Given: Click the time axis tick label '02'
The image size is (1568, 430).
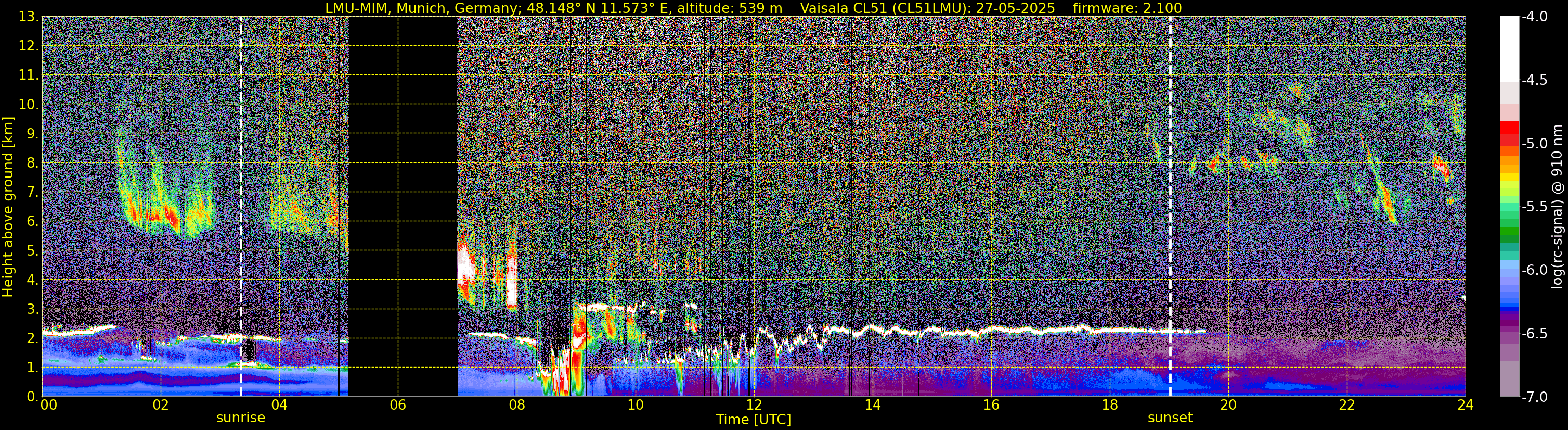Looking at the screenshot, I should click(x=160, y=405).
